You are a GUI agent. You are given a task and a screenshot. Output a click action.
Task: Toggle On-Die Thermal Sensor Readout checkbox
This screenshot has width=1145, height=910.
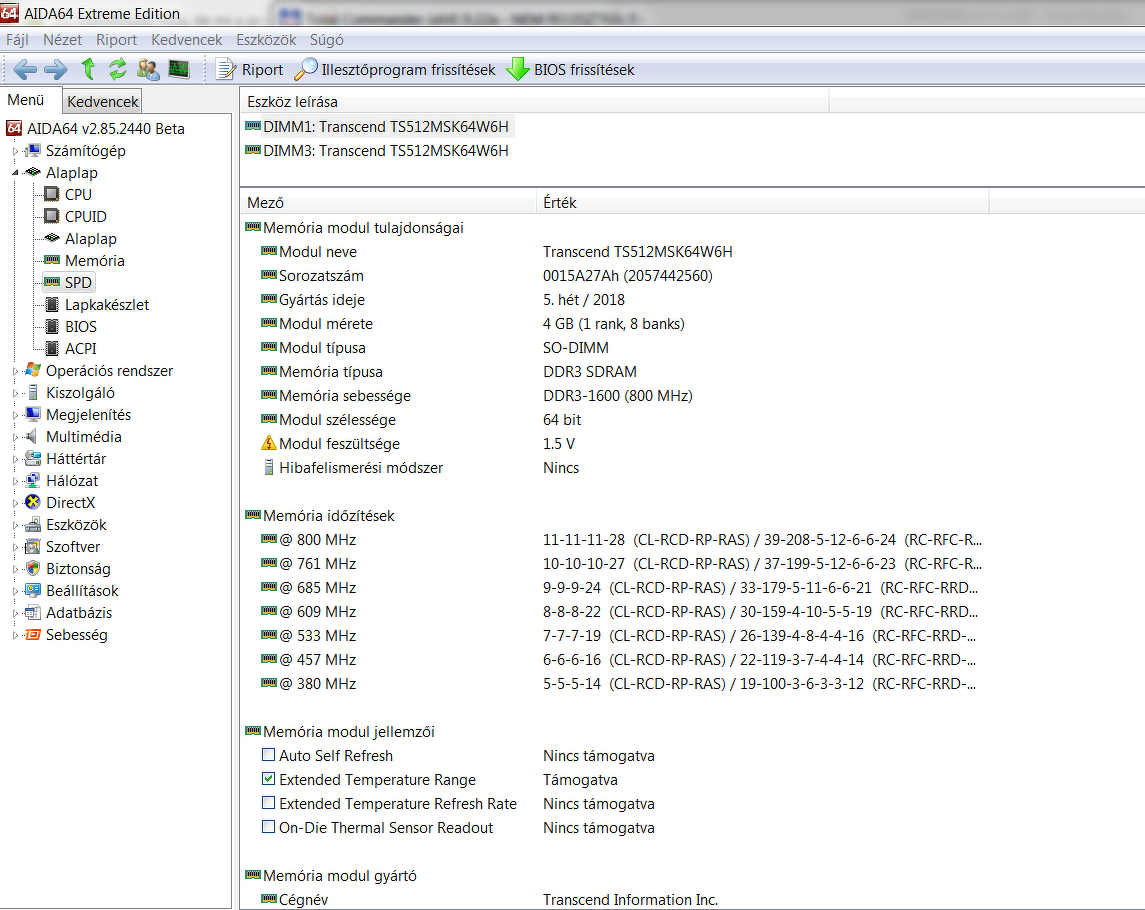click(x=269, y=827)
